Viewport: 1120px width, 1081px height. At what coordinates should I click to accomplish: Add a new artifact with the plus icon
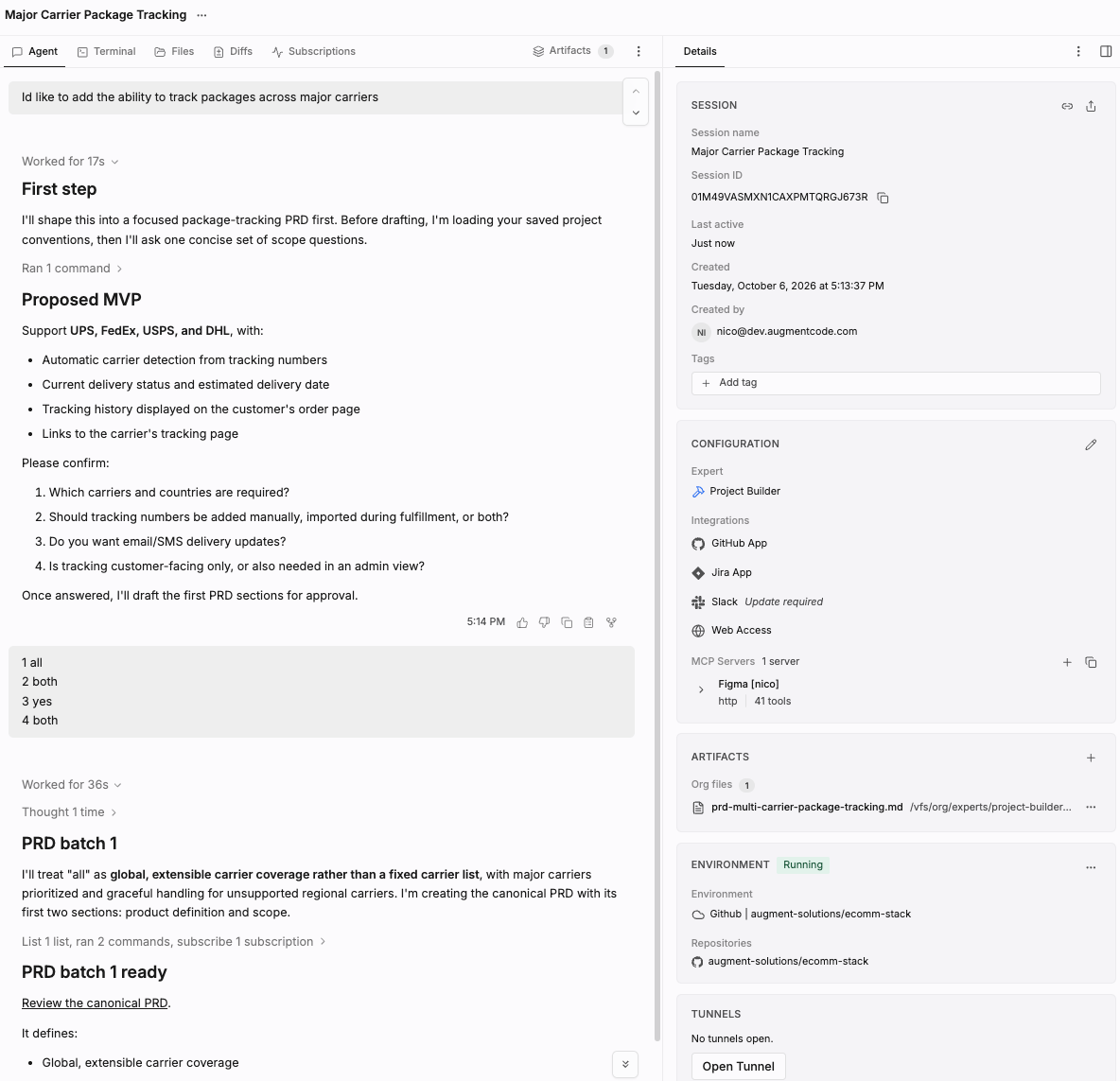click(x=1091, y=758)
